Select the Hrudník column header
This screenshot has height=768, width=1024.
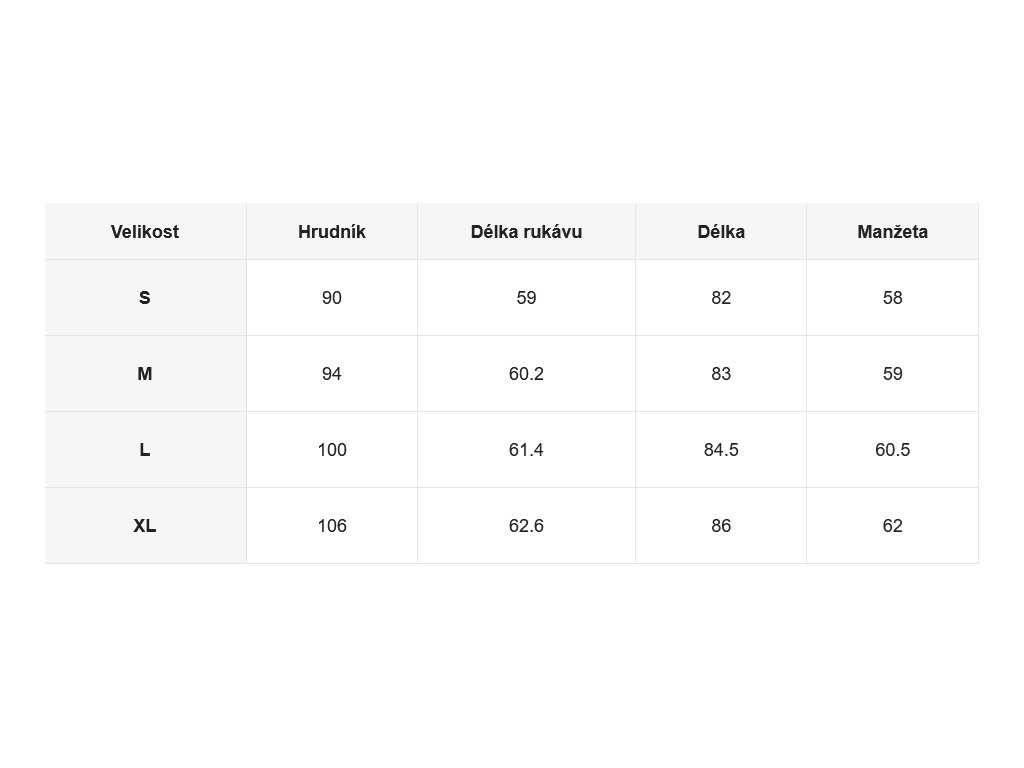point(332,232)
